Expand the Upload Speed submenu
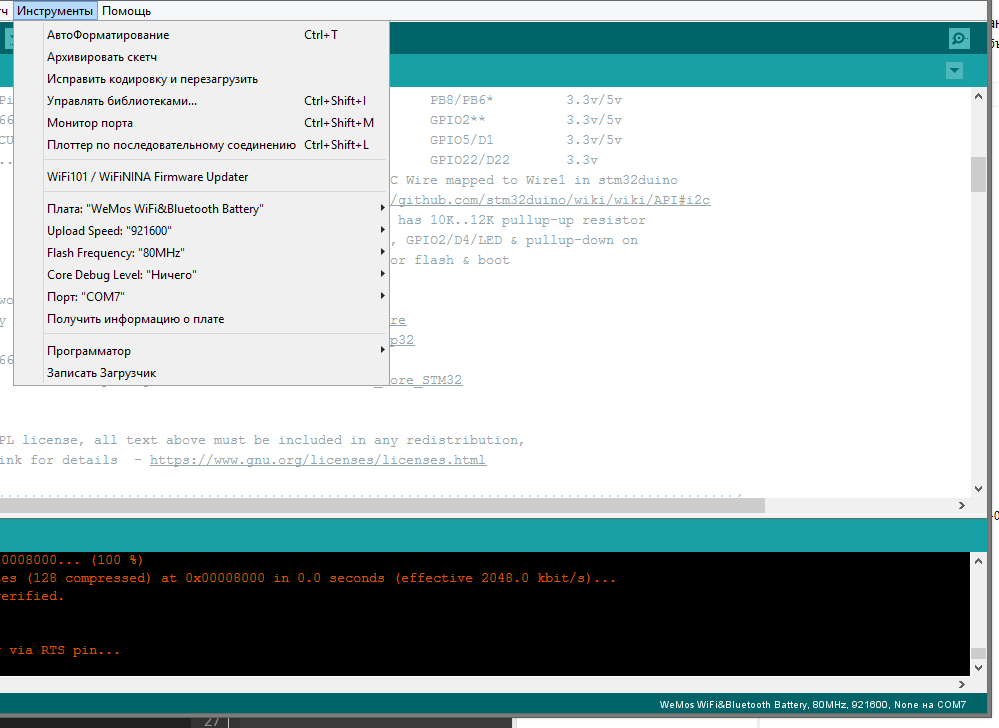999x728 pixels. pos(201,231)
